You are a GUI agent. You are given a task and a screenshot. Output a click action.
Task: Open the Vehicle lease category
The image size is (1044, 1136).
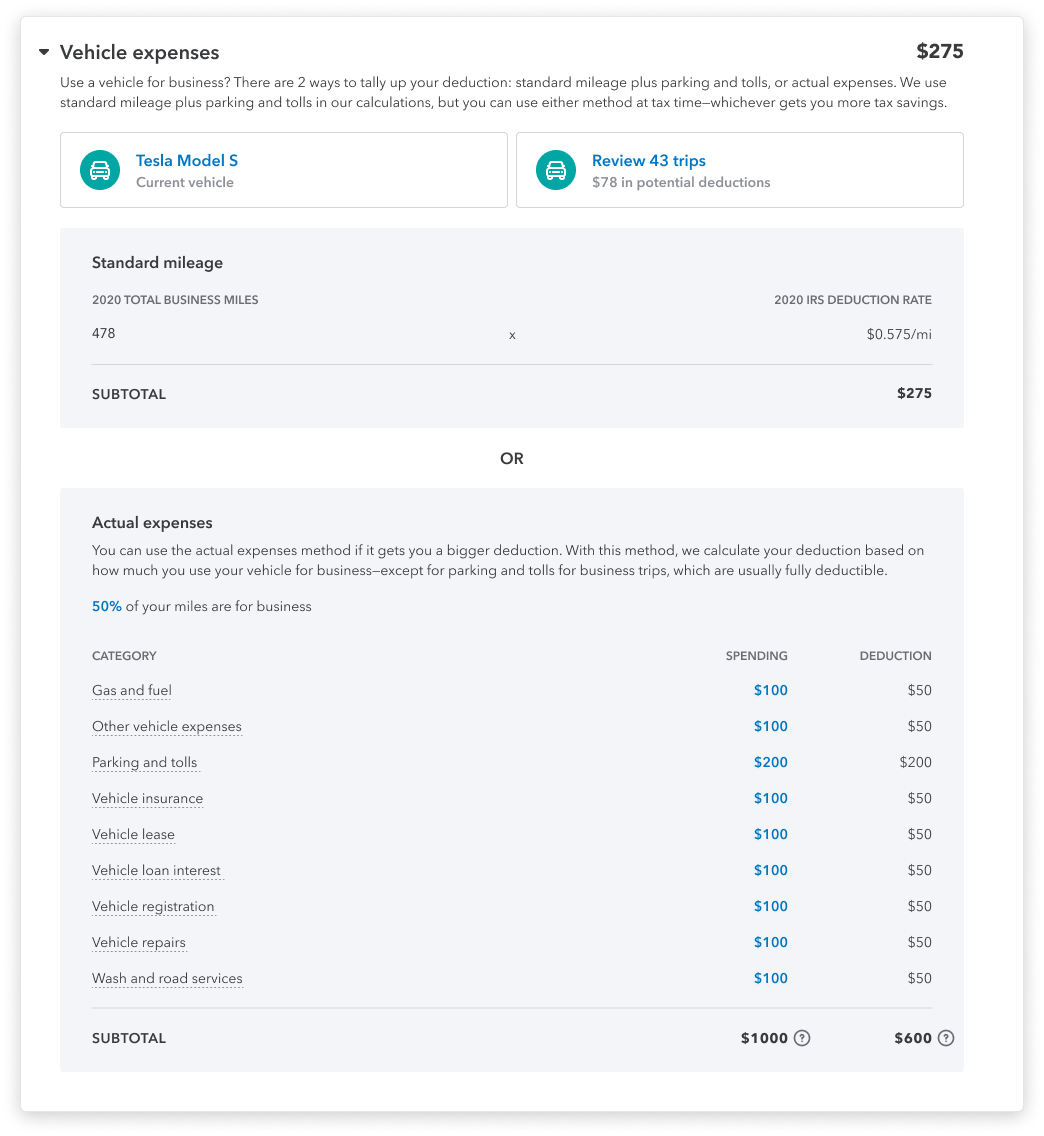(x=133, y=835)
